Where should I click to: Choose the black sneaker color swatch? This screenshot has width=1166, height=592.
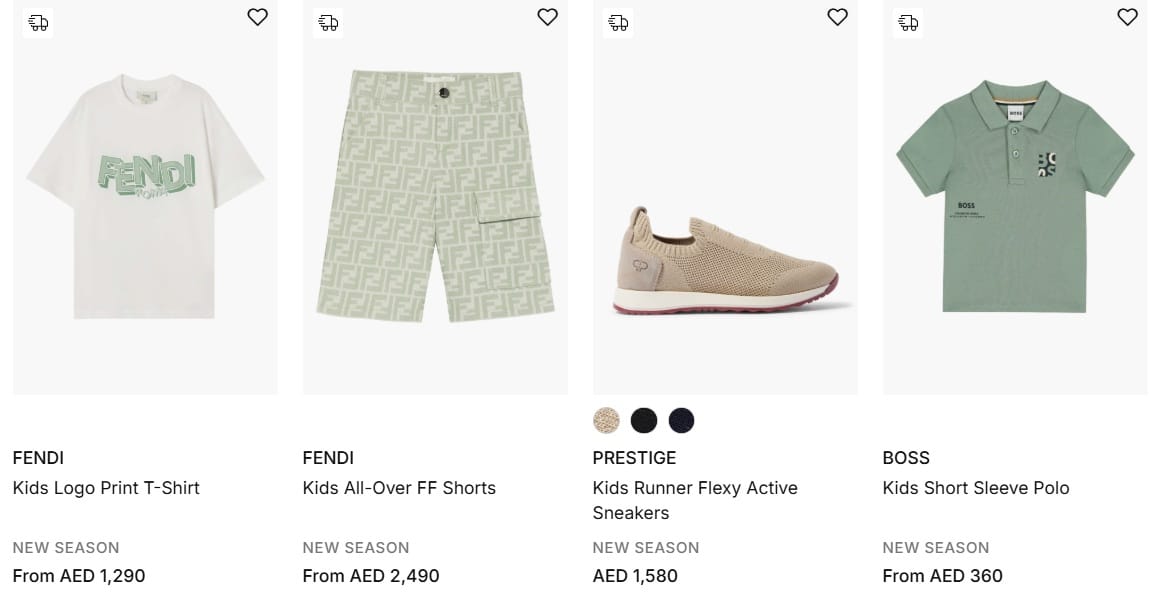pos(644,420)
